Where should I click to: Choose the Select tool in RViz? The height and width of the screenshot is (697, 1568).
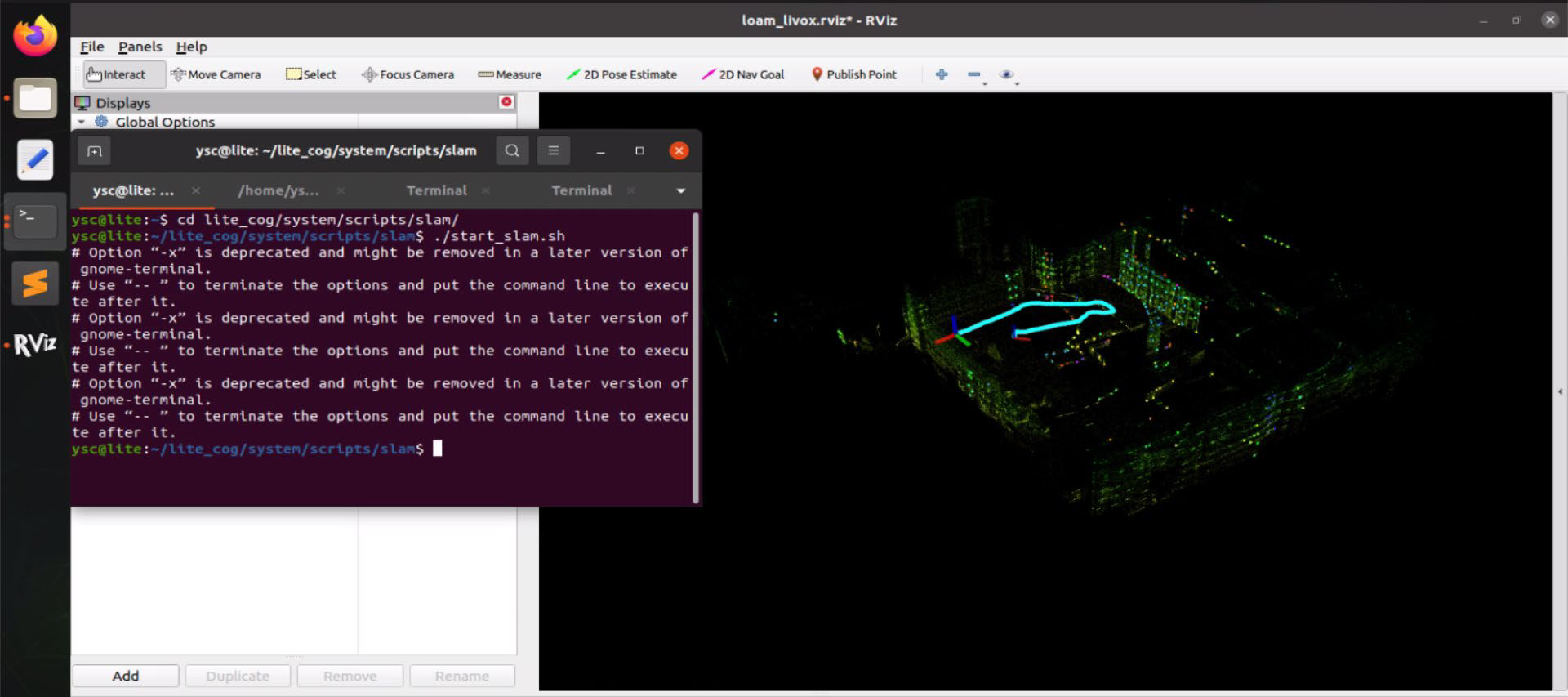(311, 74)
